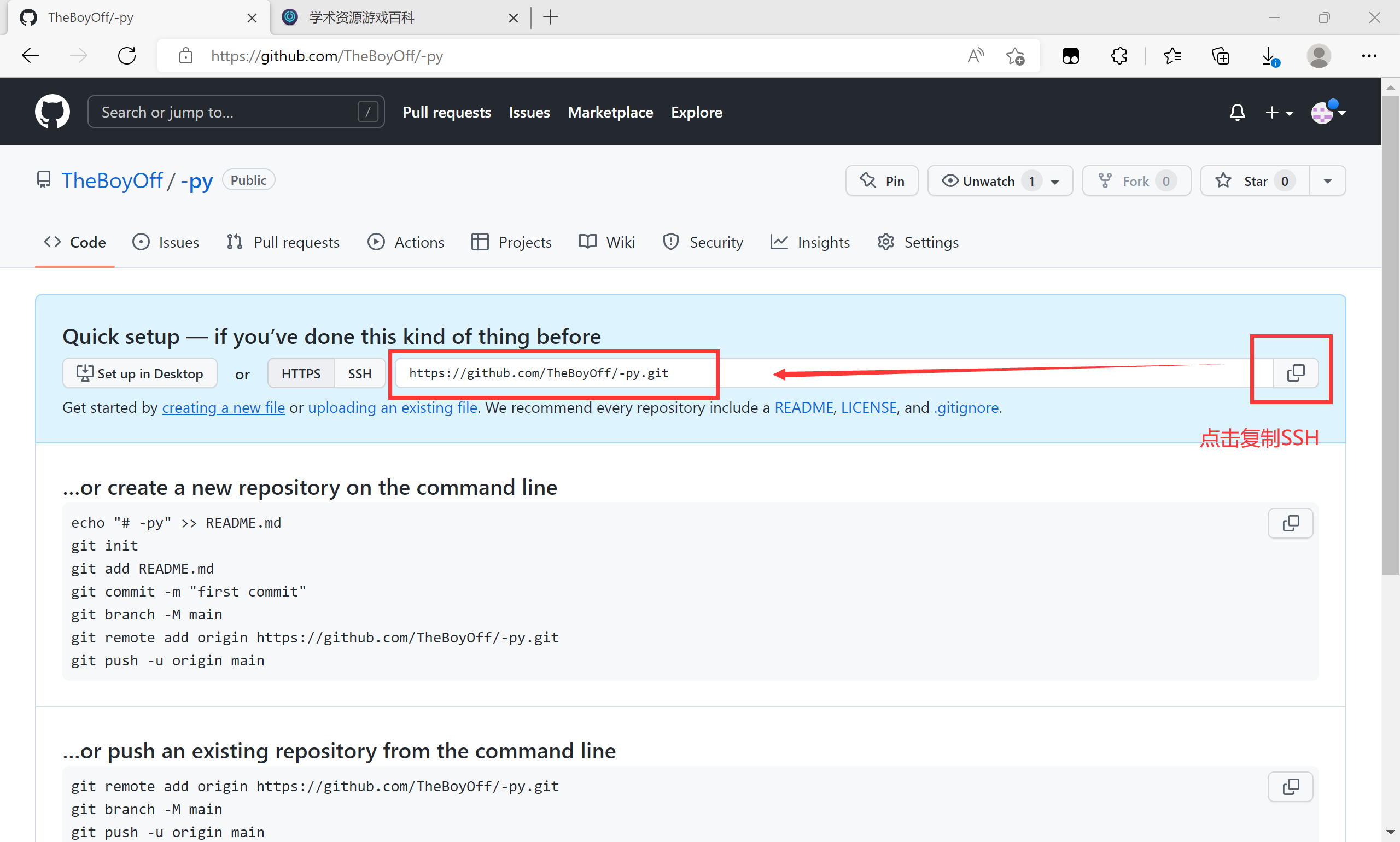Focus the Search or jump to field
The image size is (1400, 842).
[227, 112]
